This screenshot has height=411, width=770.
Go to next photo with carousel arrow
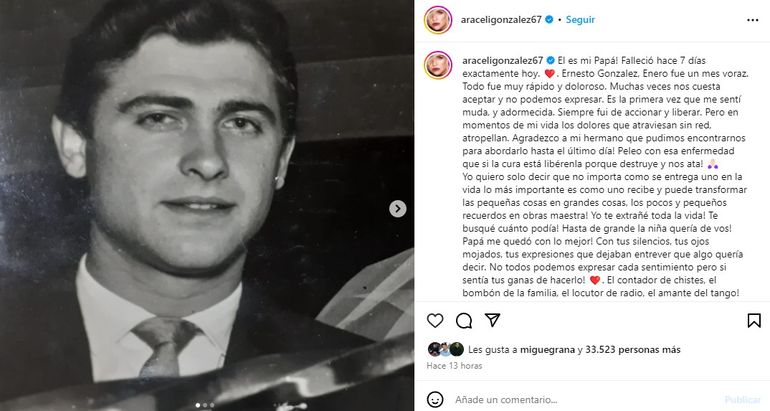point(398,209)
